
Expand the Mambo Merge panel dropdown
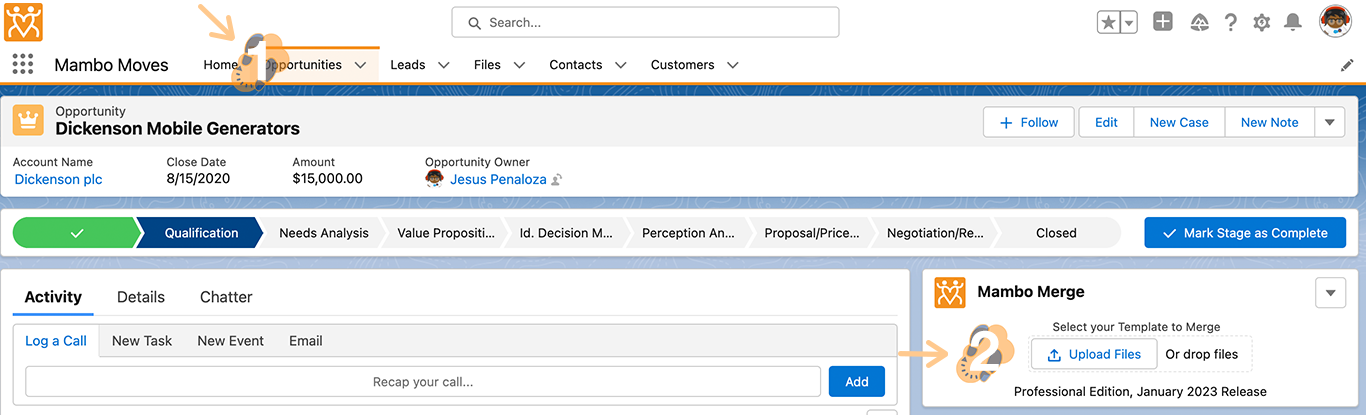[1329, 292]
